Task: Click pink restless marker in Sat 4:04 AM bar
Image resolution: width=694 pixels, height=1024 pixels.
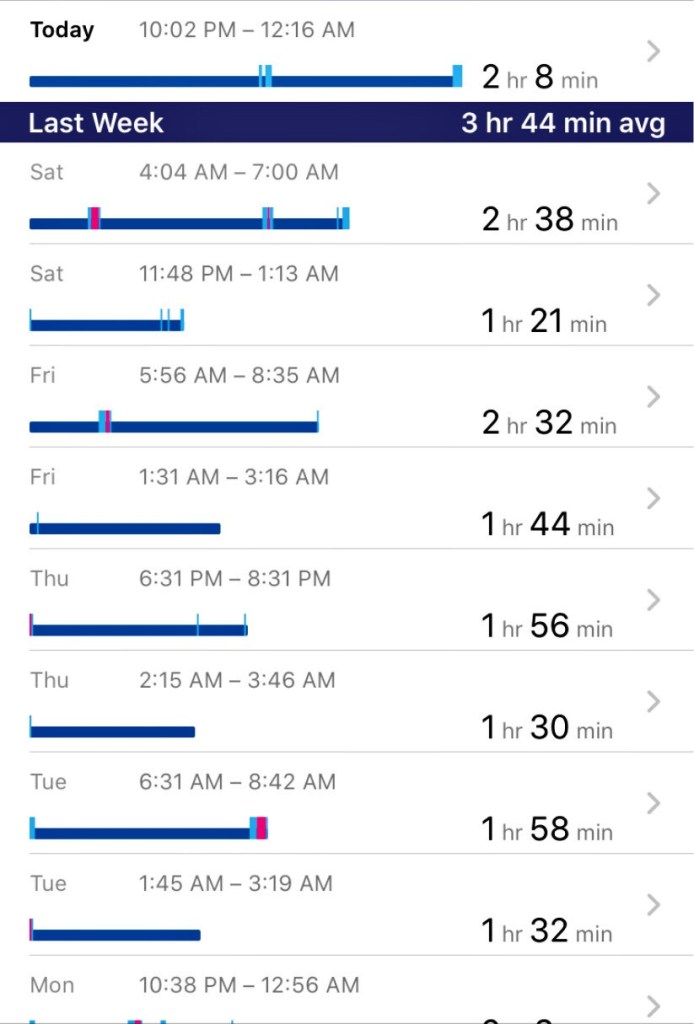Action: tap(95, 219)
